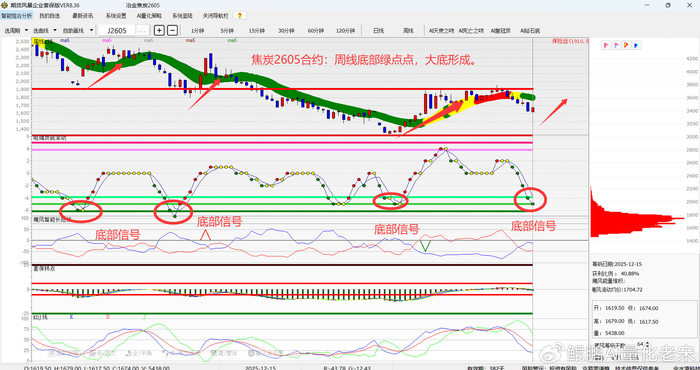Click the zoom out minus button
The image size is (700, 370).
point(172,30)
